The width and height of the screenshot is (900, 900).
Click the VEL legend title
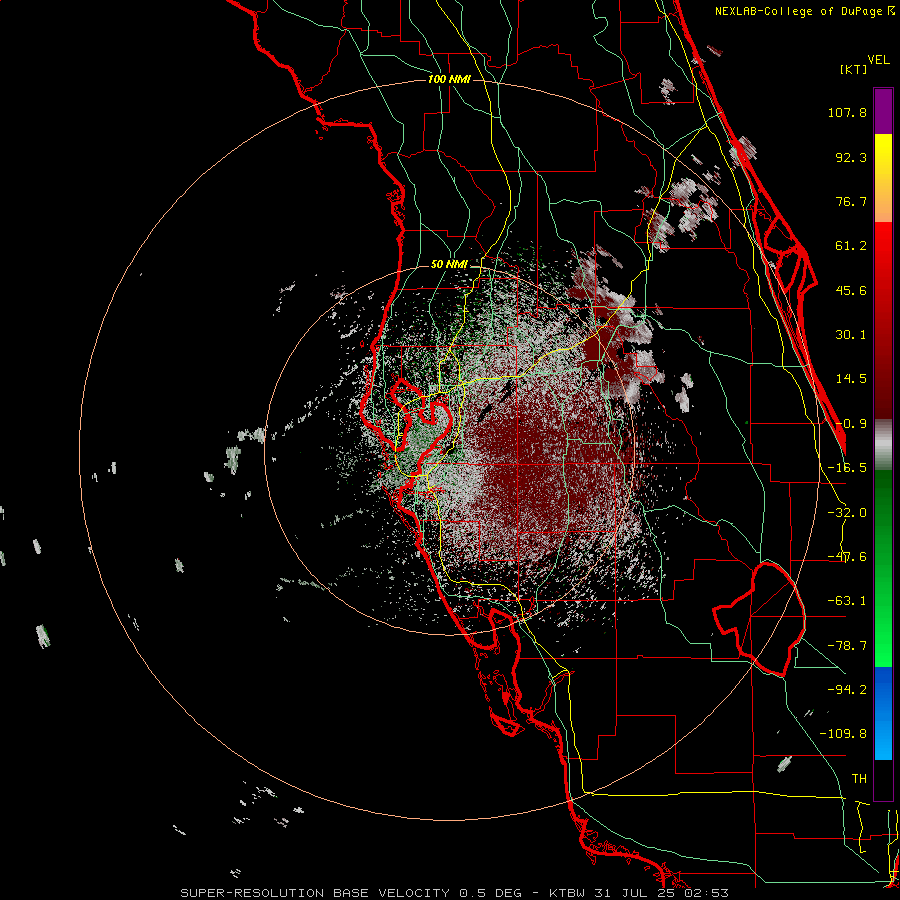pyautogui.click(x=878, y=60)
